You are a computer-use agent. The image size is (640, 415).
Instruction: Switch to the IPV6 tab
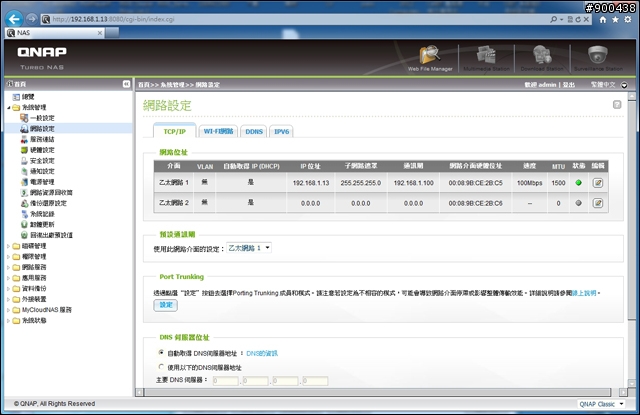coord(281,131)
